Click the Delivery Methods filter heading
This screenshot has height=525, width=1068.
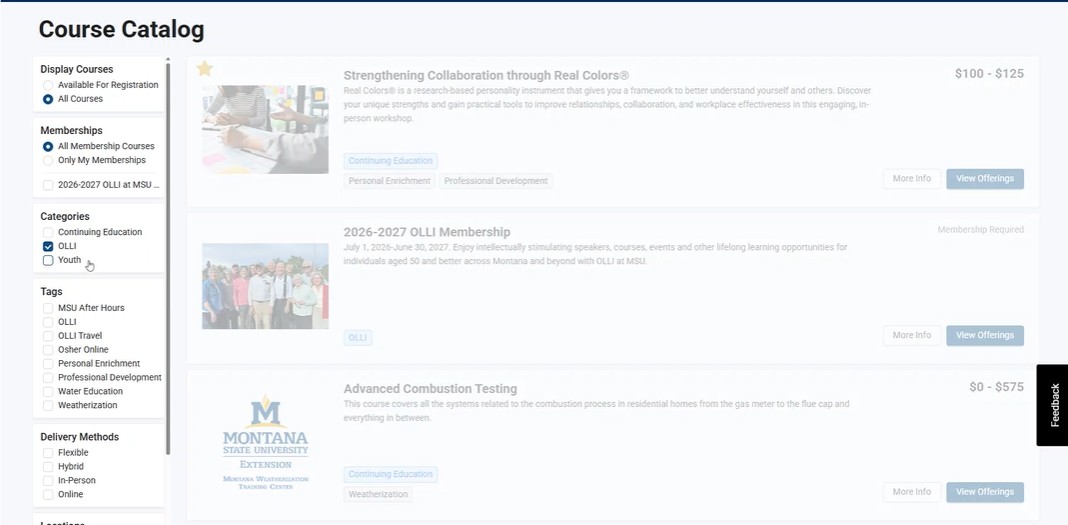[80, 437]
